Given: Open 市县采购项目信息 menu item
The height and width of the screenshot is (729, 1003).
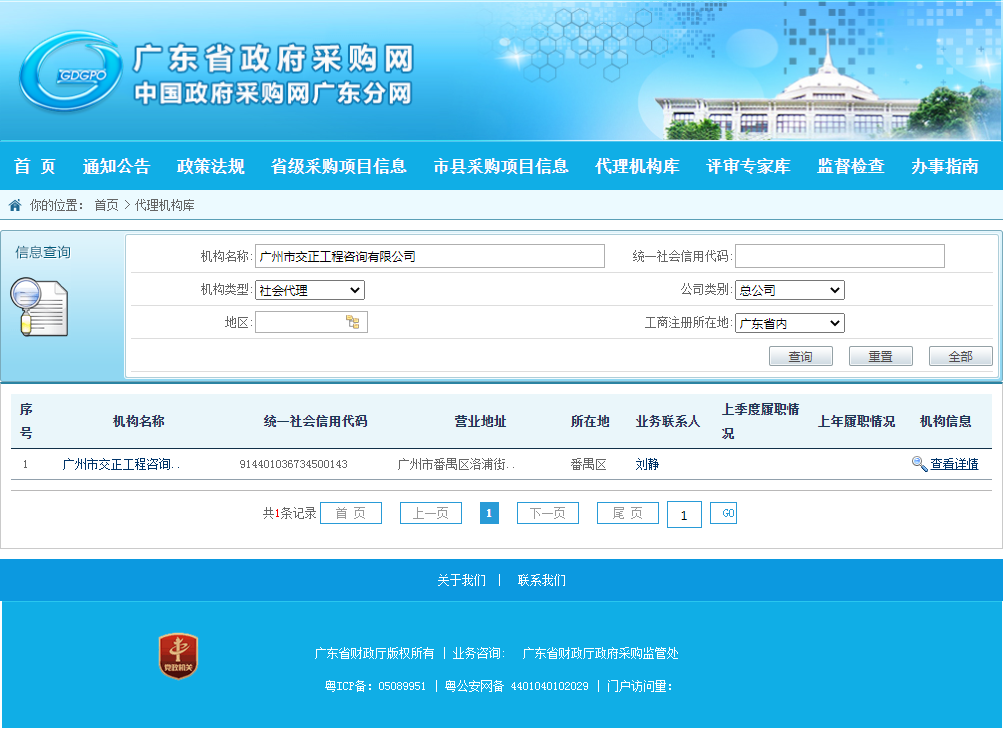Looking at the screenshot, I should click(501, 166).
